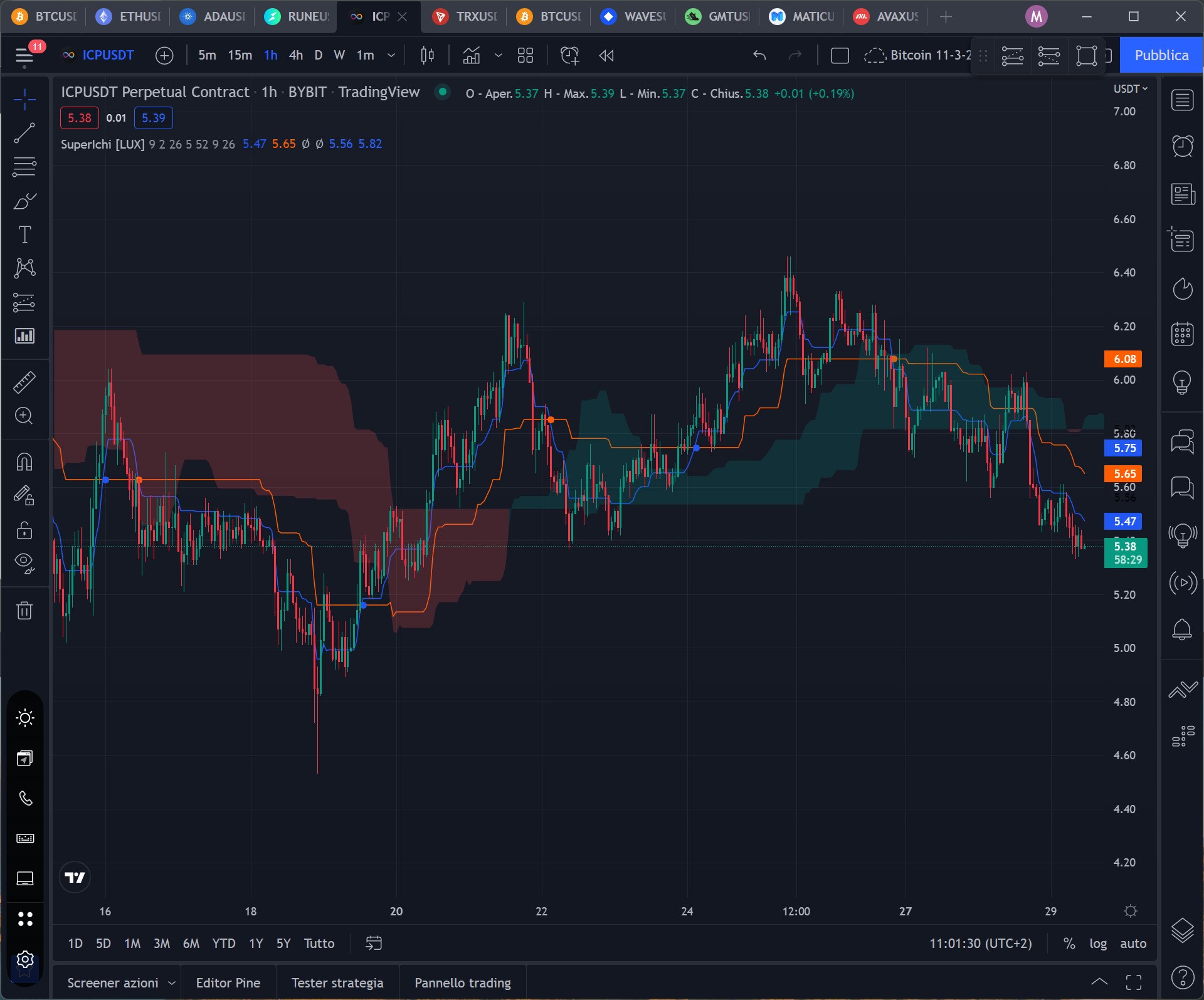1204x1000 pixels.
Task: Set date range to Tutto
Action: 319,944
